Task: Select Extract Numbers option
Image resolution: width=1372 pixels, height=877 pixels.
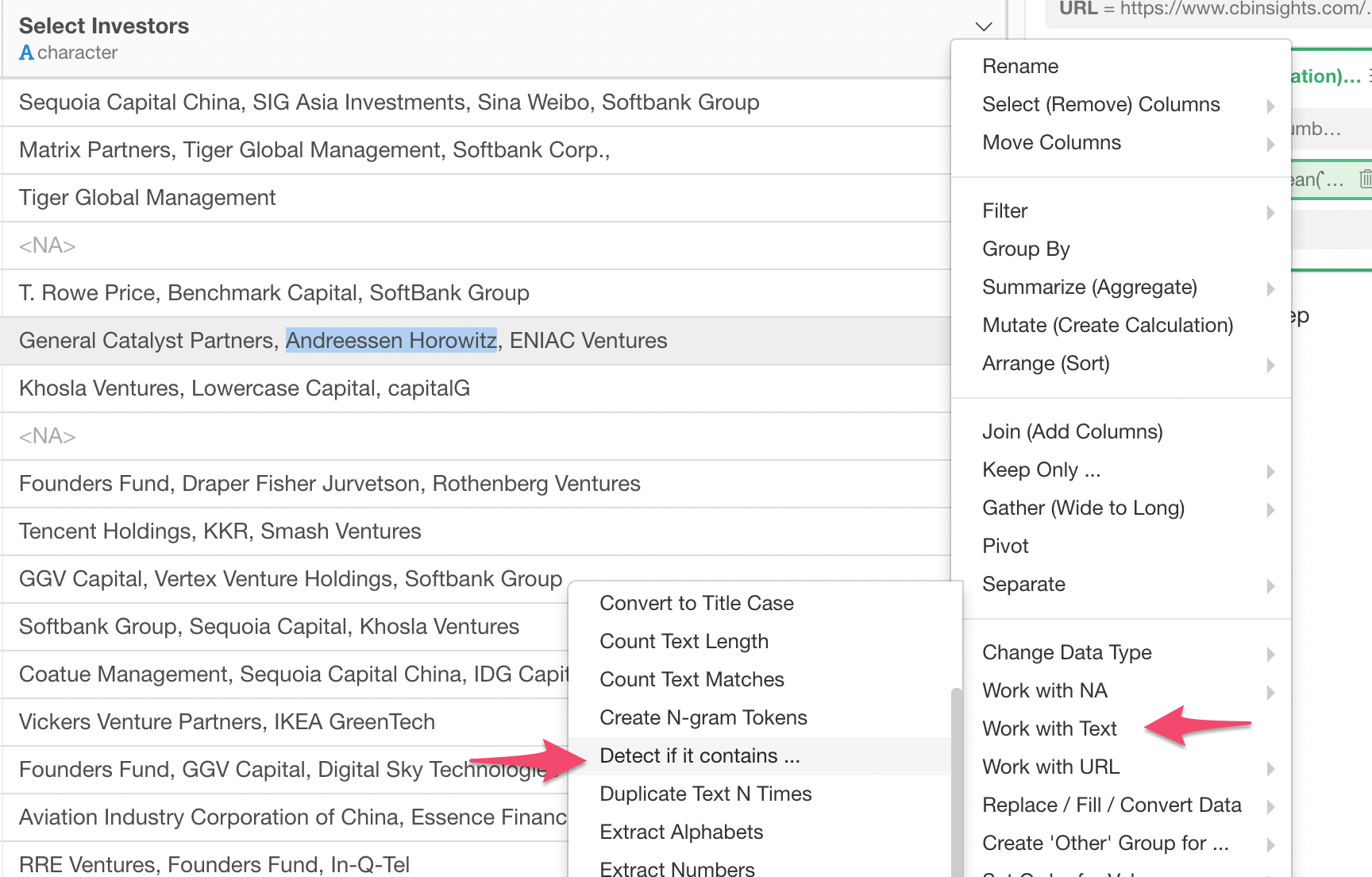Action: pos(760,866)
